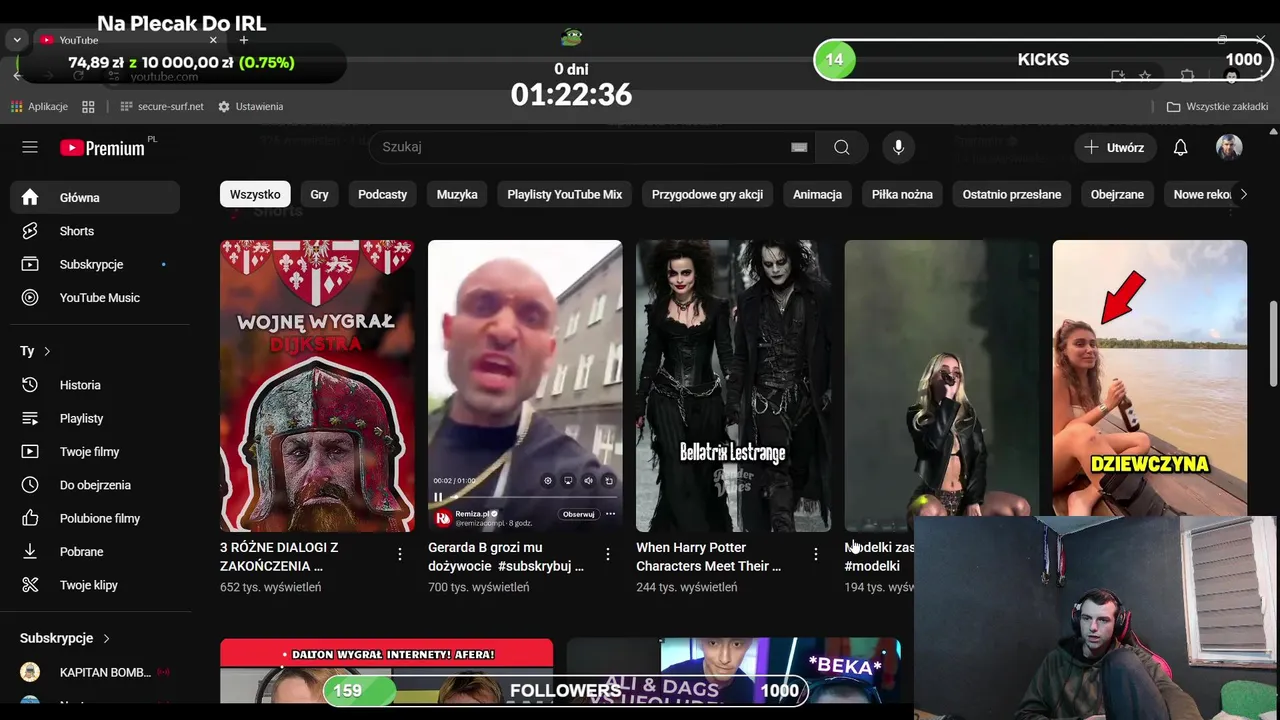Screen dimensions: 1280x720
Task: Select the Wszystko filter chip
Action: 255,194
